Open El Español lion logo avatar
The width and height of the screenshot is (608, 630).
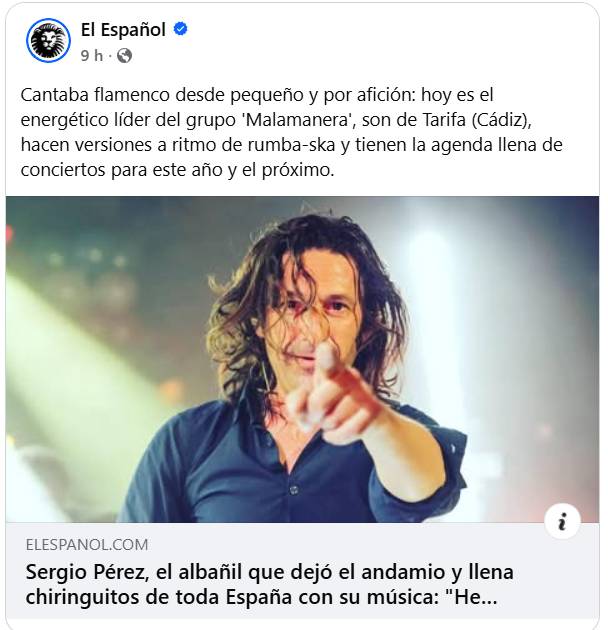[x=49, y=40]
